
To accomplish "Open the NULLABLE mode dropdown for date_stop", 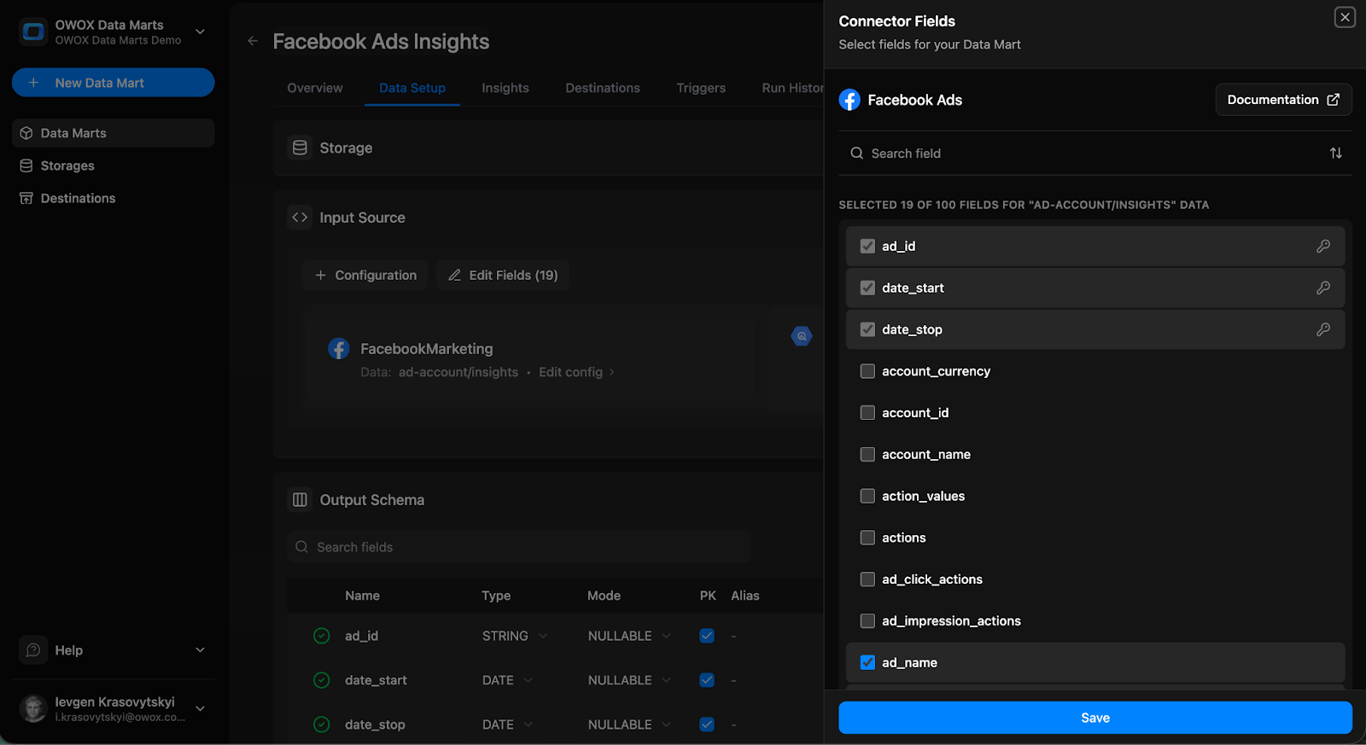I will 629,724.
